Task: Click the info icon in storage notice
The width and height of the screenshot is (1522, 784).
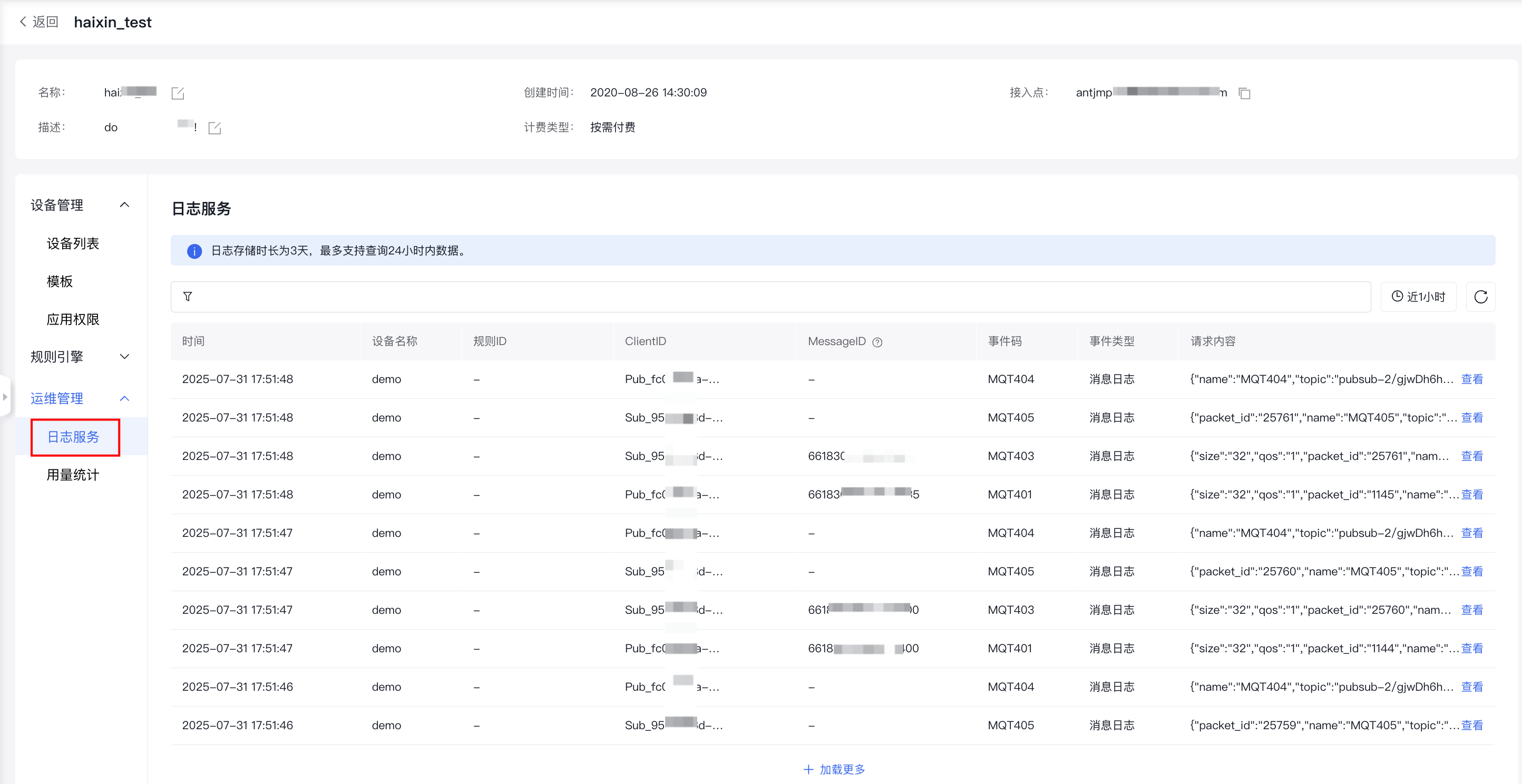Action: click(x=194, y=251)
